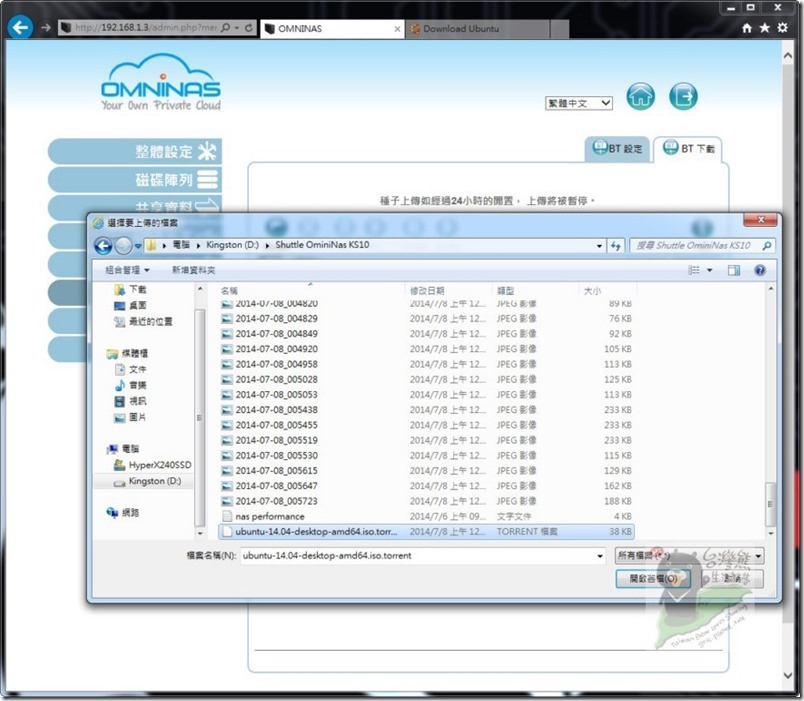Viewport: 804px width, 701px height.
Task: Go to OMNINAS home via house icon
Action: 640,96
